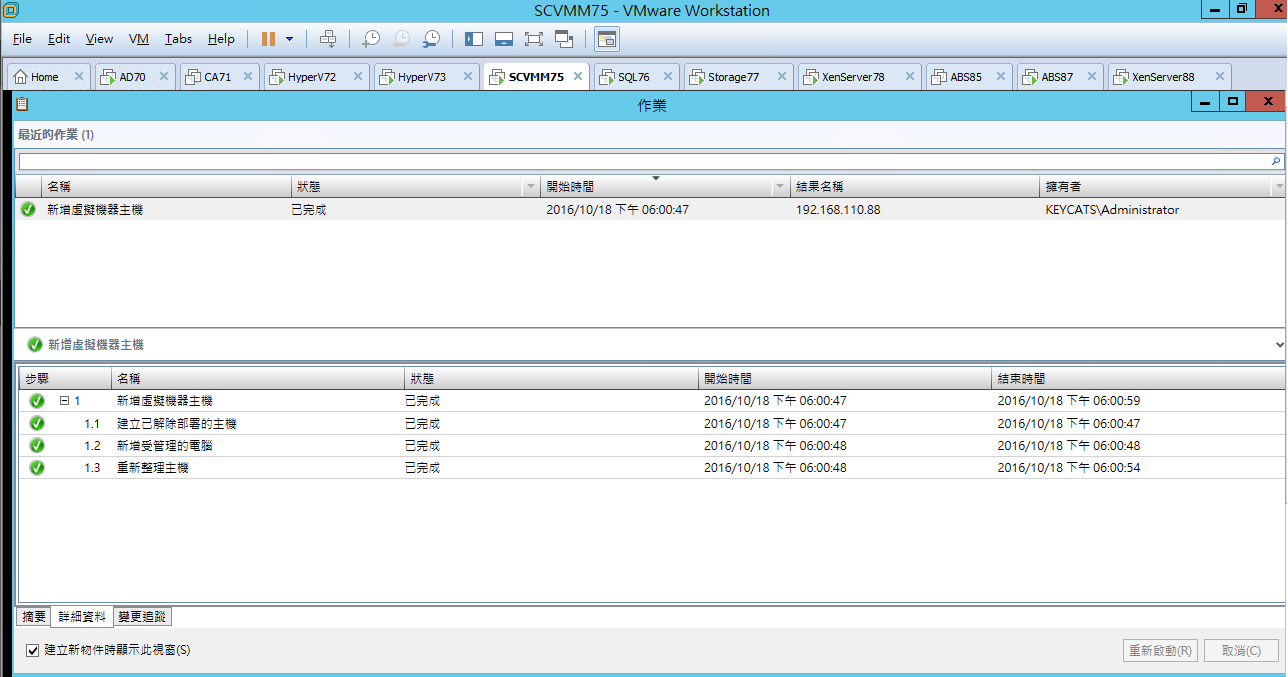Switch to the AD70 tab
This screenshot has width=1288, height=677.
coord(132,77)
